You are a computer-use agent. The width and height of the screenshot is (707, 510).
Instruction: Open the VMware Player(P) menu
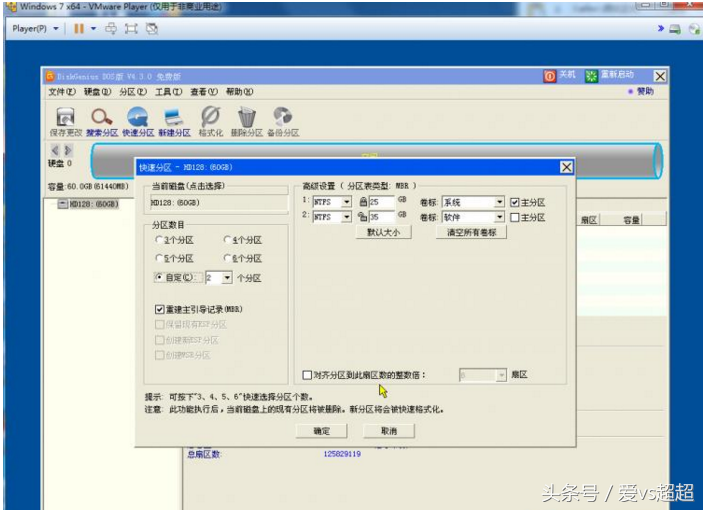coord(35,29)
